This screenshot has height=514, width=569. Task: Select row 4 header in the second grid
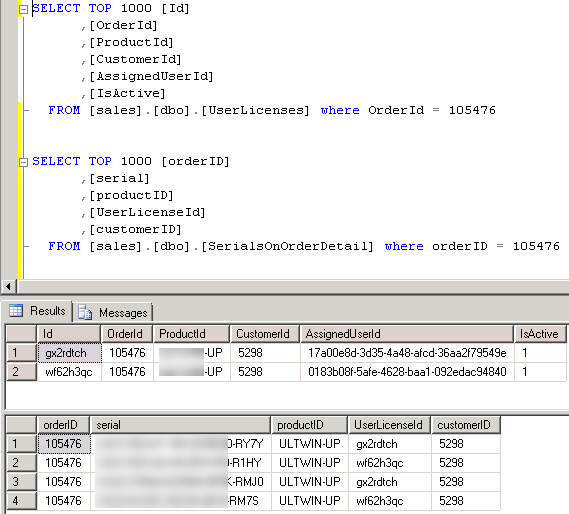coord(21,501)
